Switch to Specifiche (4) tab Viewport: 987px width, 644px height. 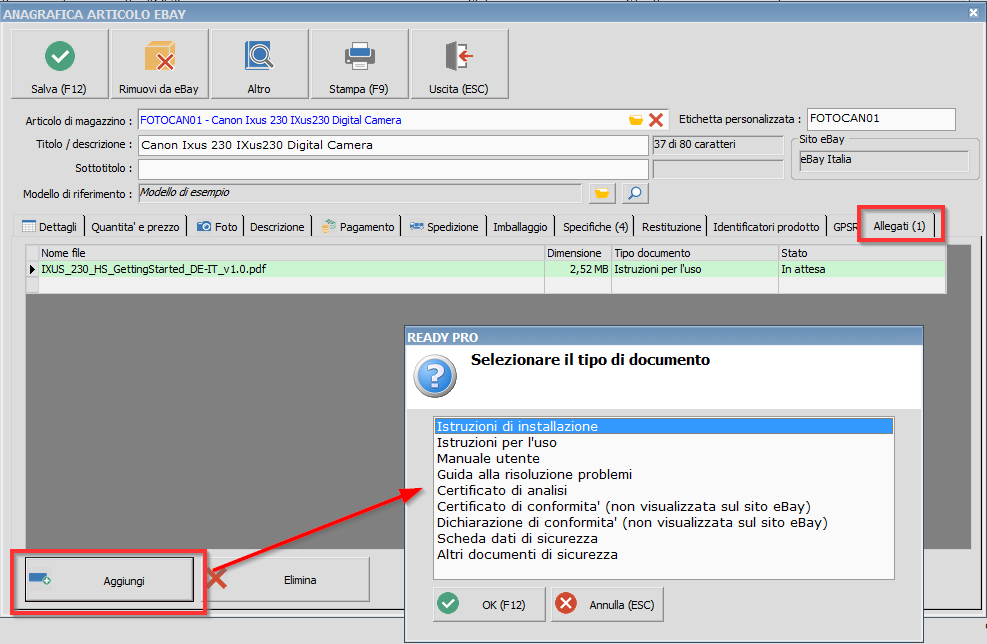click(595, 227)
